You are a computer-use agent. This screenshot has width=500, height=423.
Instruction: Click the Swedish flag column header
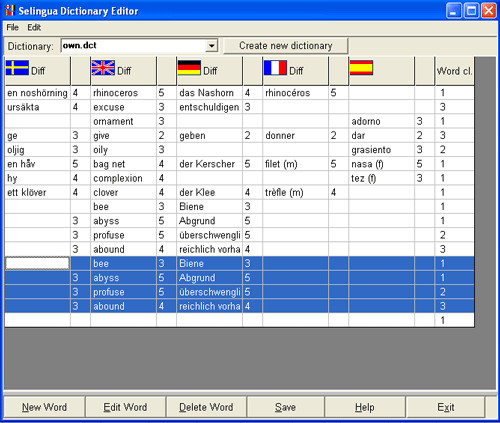(37, 71)
